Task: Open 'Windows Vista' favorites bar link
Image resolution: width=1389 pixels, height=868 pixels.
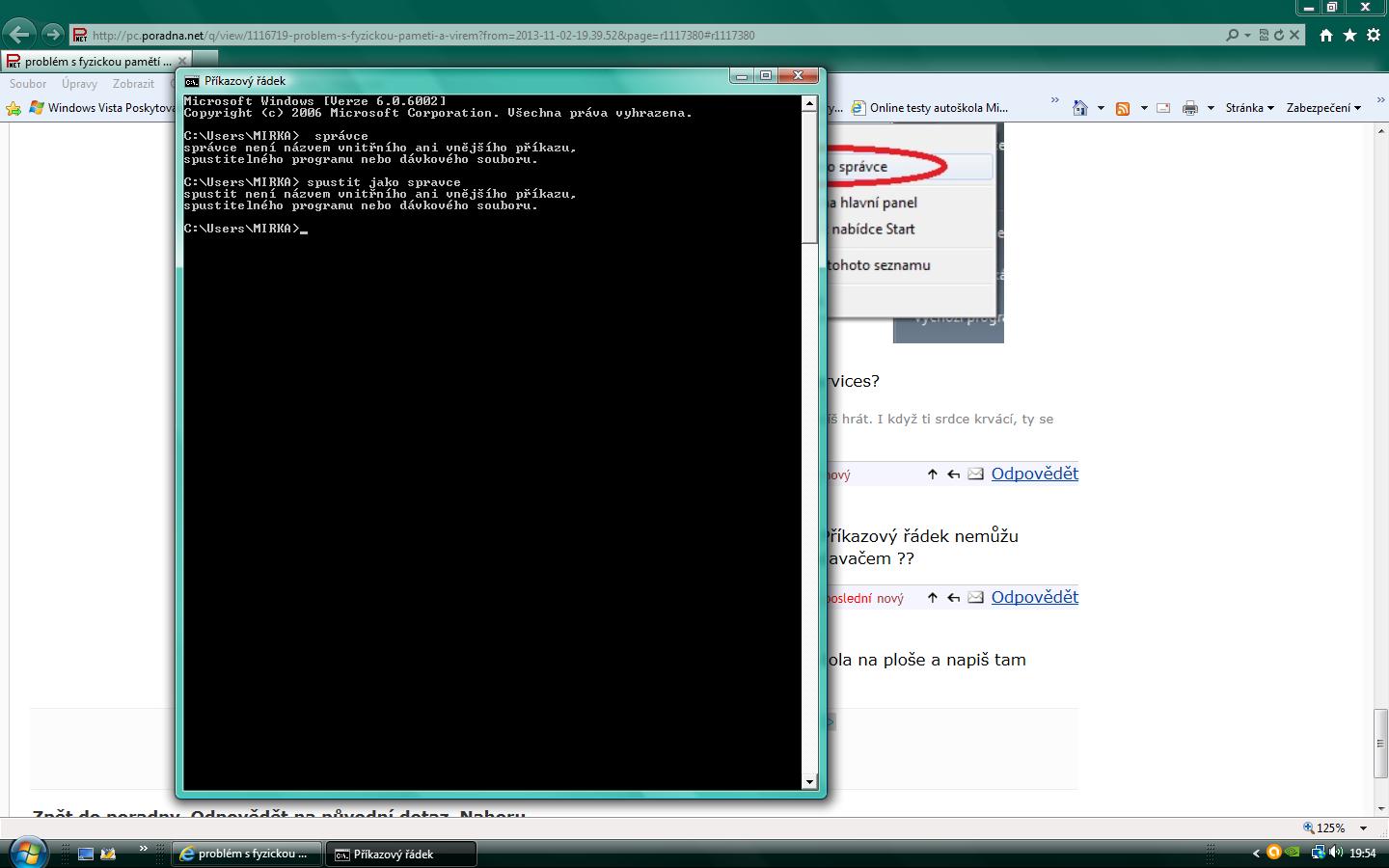Action: click(x=102, y=108)
